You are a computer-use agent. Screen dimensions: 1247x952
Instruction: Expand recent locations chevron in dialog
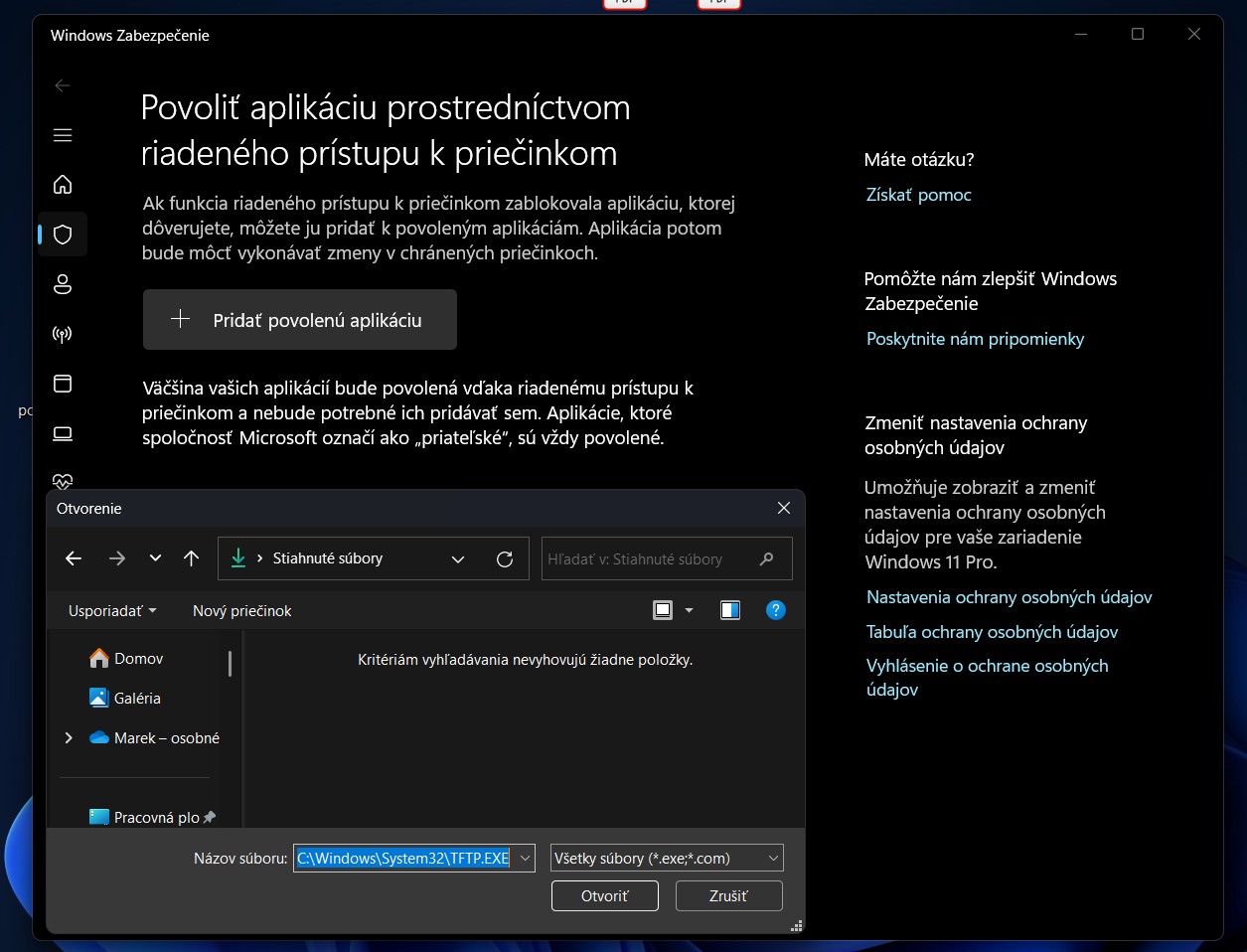pyautogui.click(x=155, y=558)
